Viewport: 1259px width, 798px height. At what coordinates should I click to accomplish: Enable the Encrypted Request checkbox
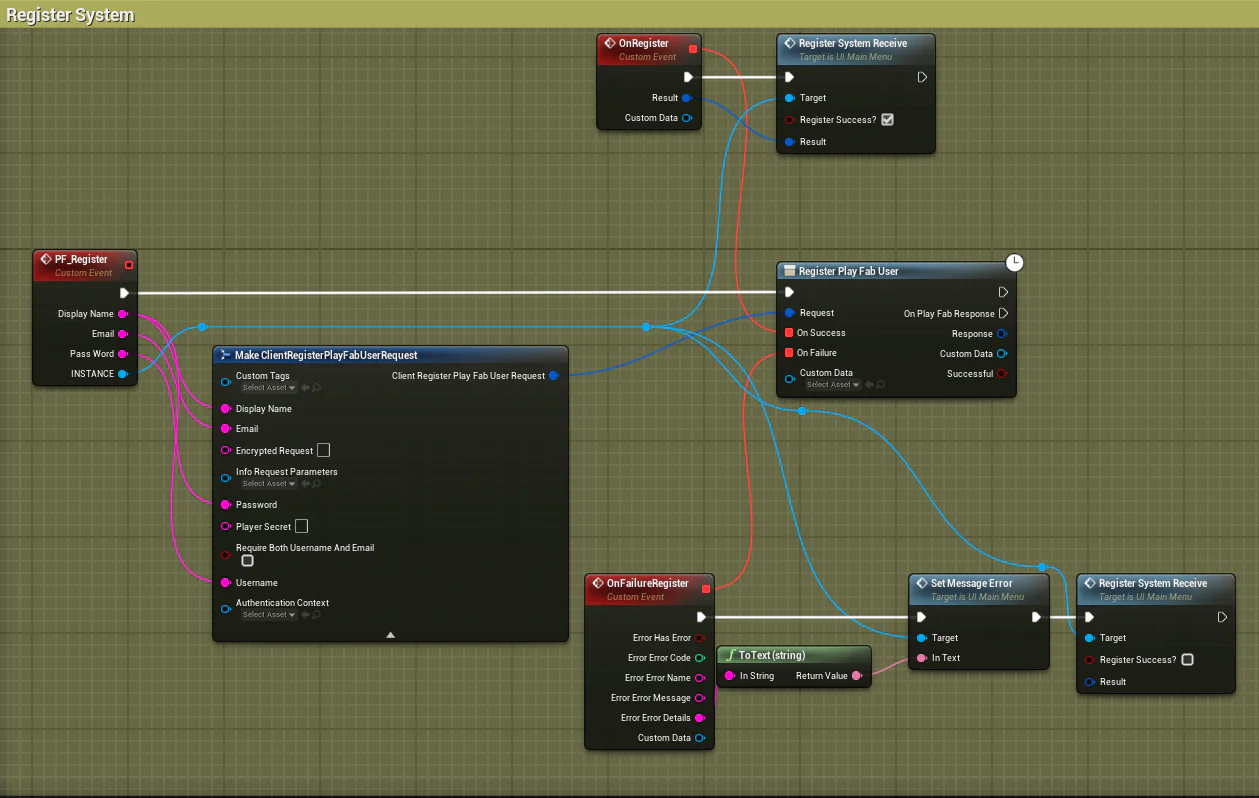click(x=323, y=451)
